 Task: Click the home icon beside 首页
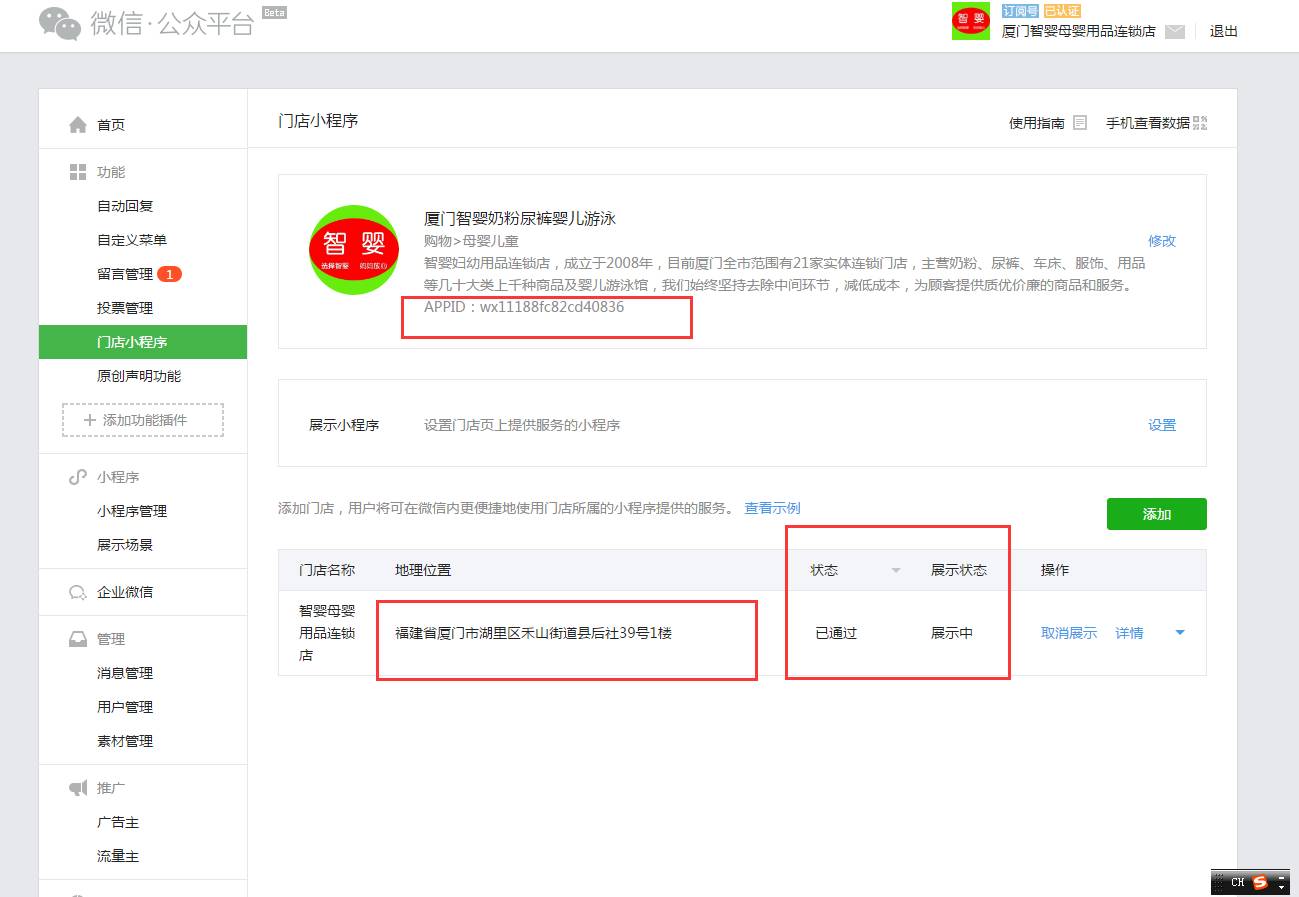pos(78,125)
